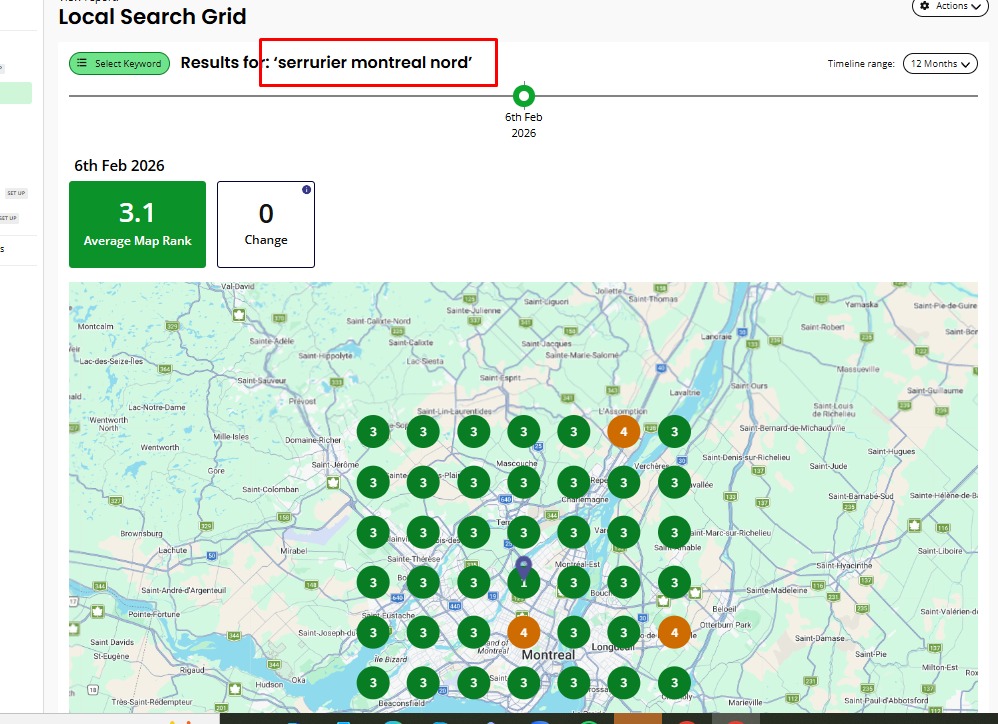The height and width of the screenshot is (724, 998).
Task: Click the 'Local Search Grid' page heading
Action: pos(152,17)
